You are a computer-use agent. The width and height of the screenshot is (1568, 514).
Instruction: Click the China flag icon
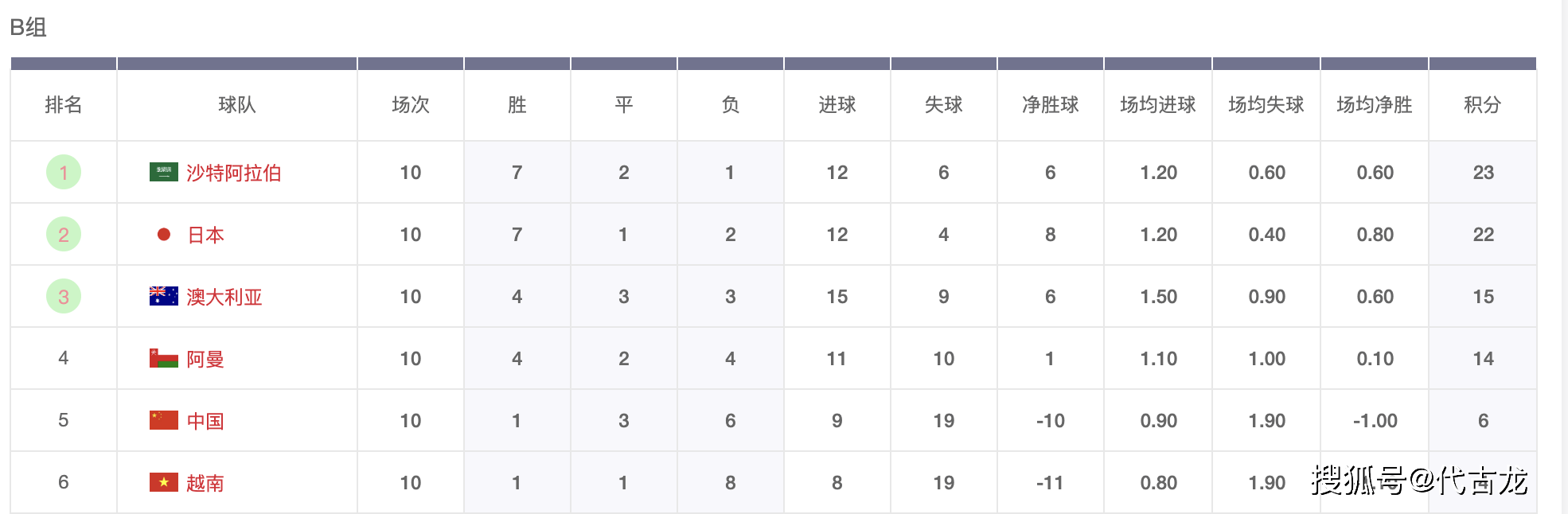164,420
